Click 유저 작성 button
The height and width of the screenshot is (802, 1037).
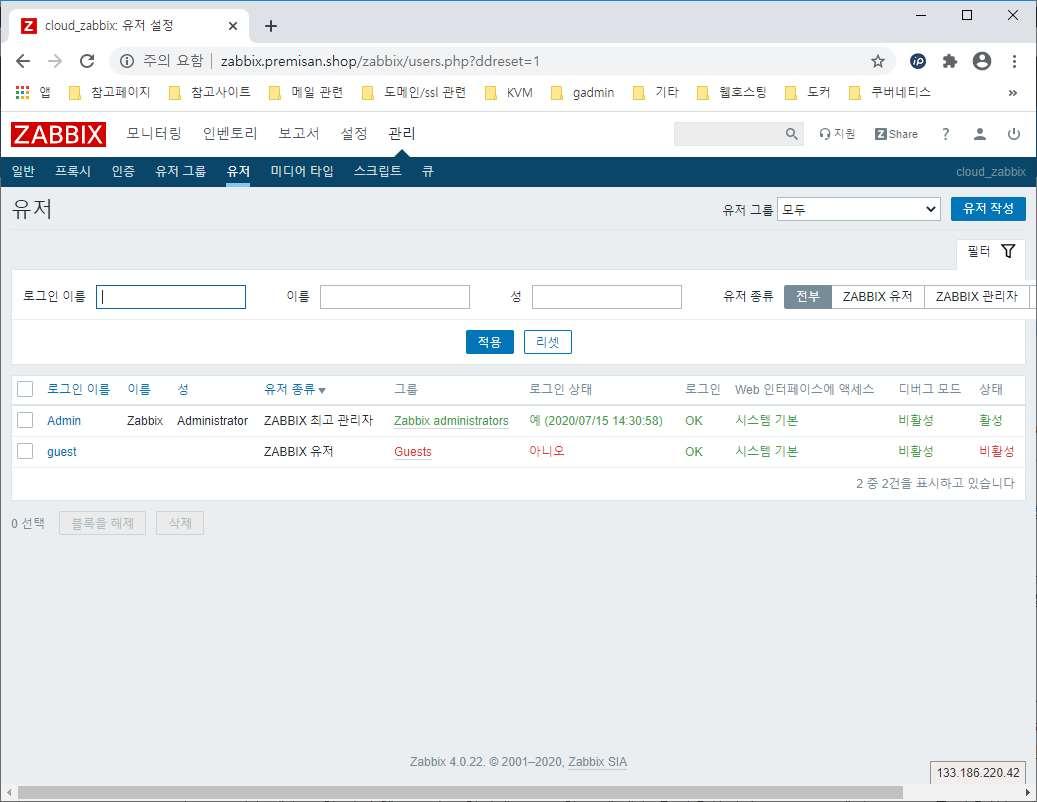pyautogui.click(x=988, y=209)
